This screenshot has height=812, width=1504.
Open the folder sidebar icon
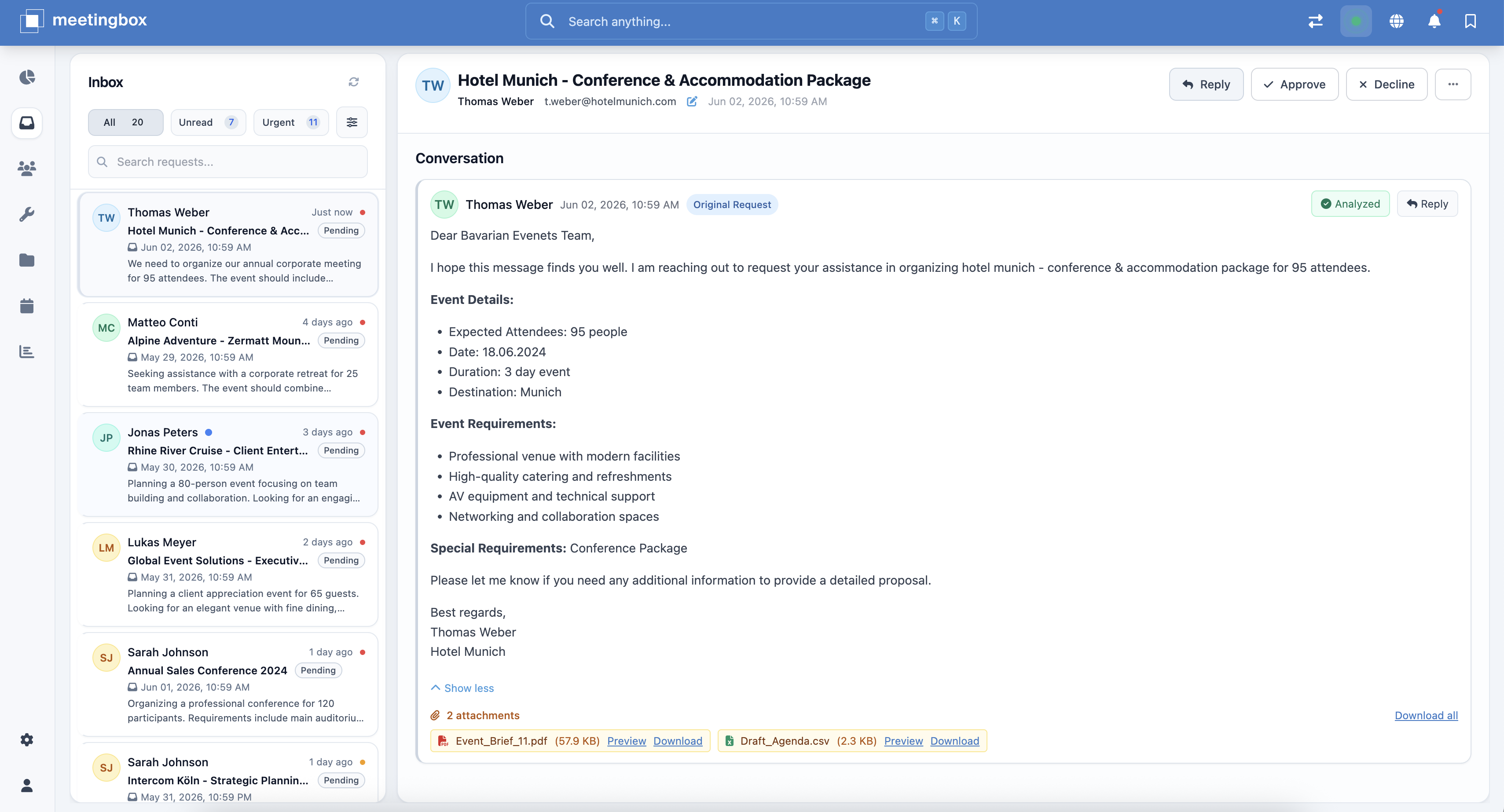(x=27, y=260)
